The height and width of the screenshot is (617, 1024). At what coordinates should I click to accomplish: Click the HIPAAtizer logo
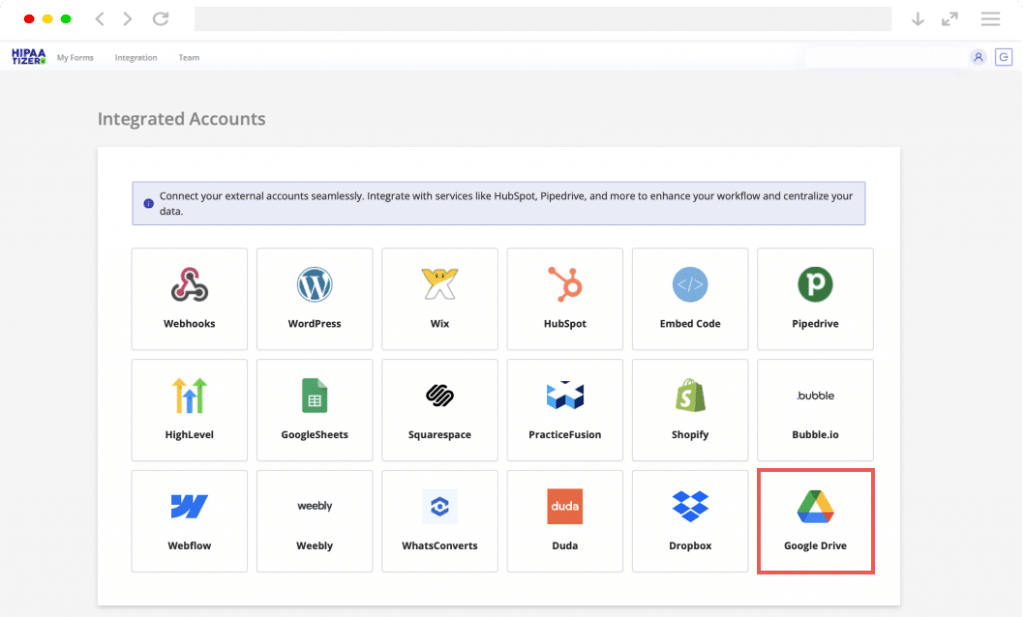click(29, 57)
